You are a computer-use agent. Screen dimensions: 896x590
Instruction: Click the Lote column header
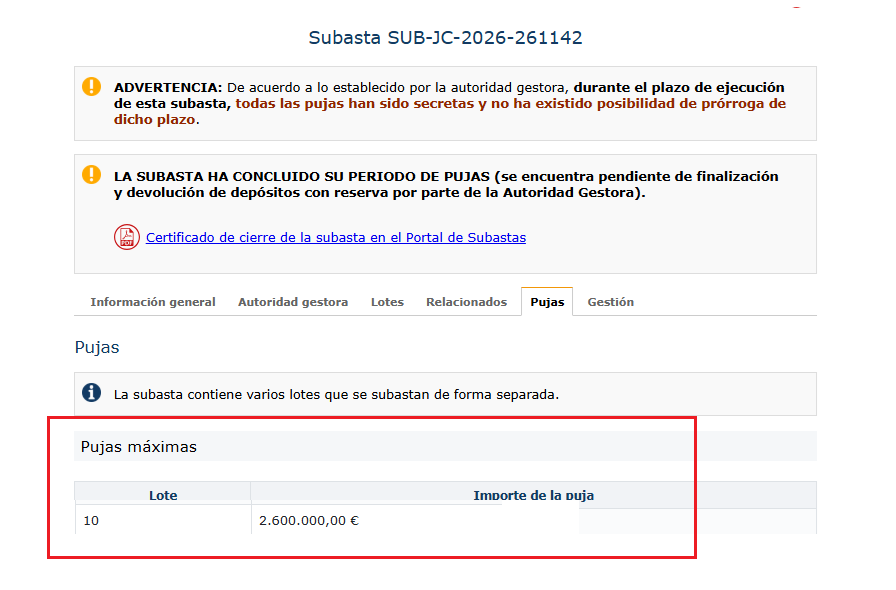tap(163, 495)
